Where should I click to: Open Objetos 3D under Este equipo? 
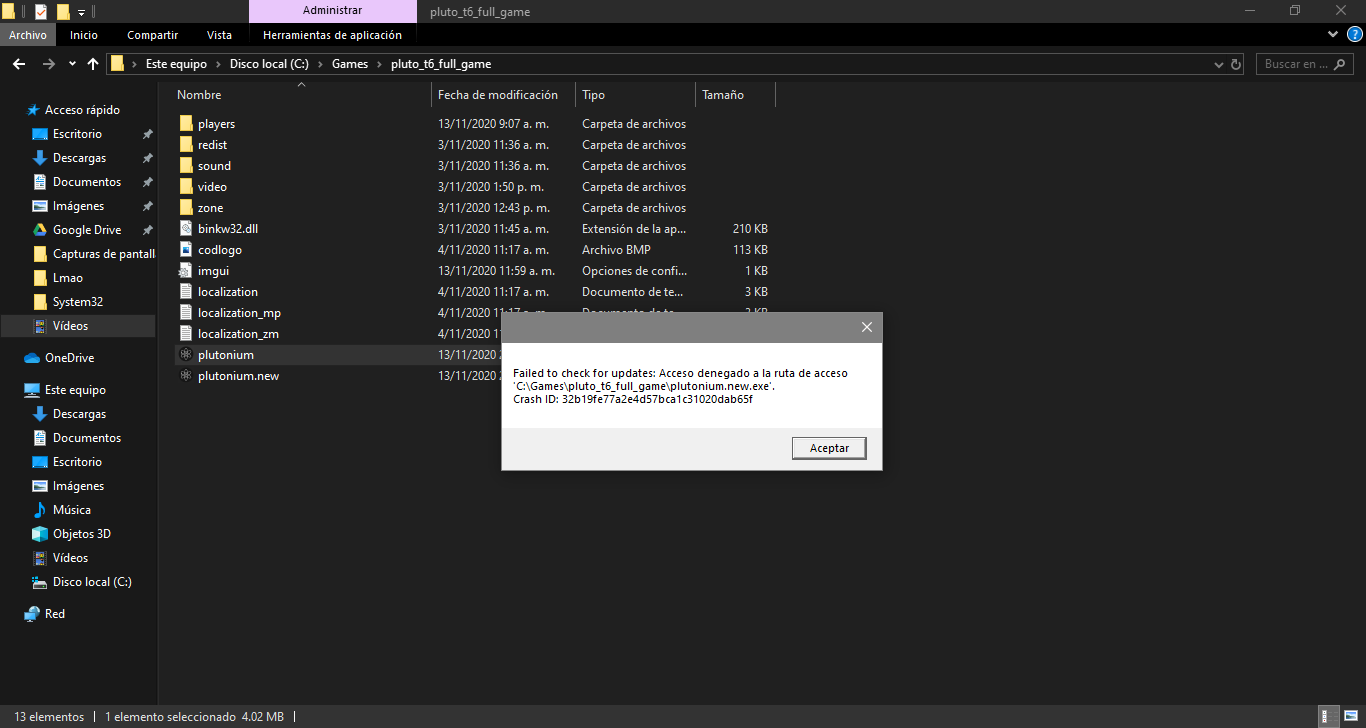point(81,534)
